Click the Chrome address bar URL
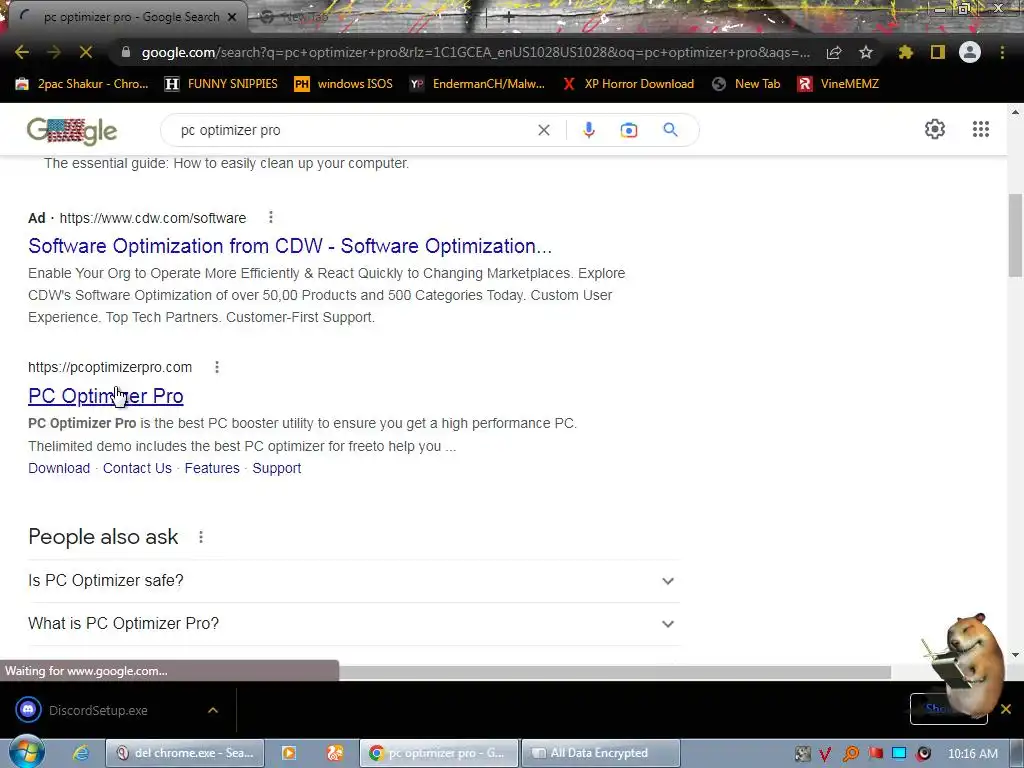 (x=475, y=52)
